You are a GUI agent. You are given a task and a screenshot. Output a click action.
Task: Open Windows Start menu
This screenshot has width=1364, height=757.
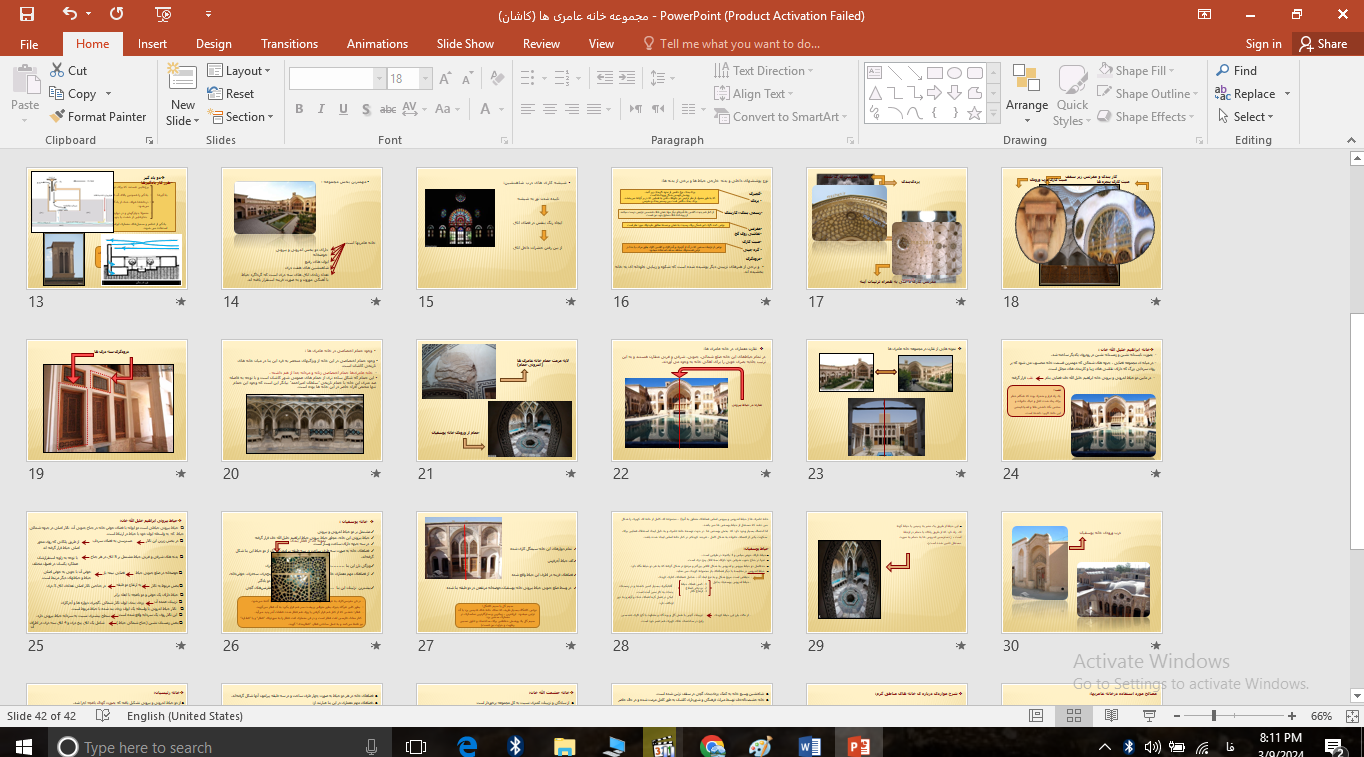(23, 746)
